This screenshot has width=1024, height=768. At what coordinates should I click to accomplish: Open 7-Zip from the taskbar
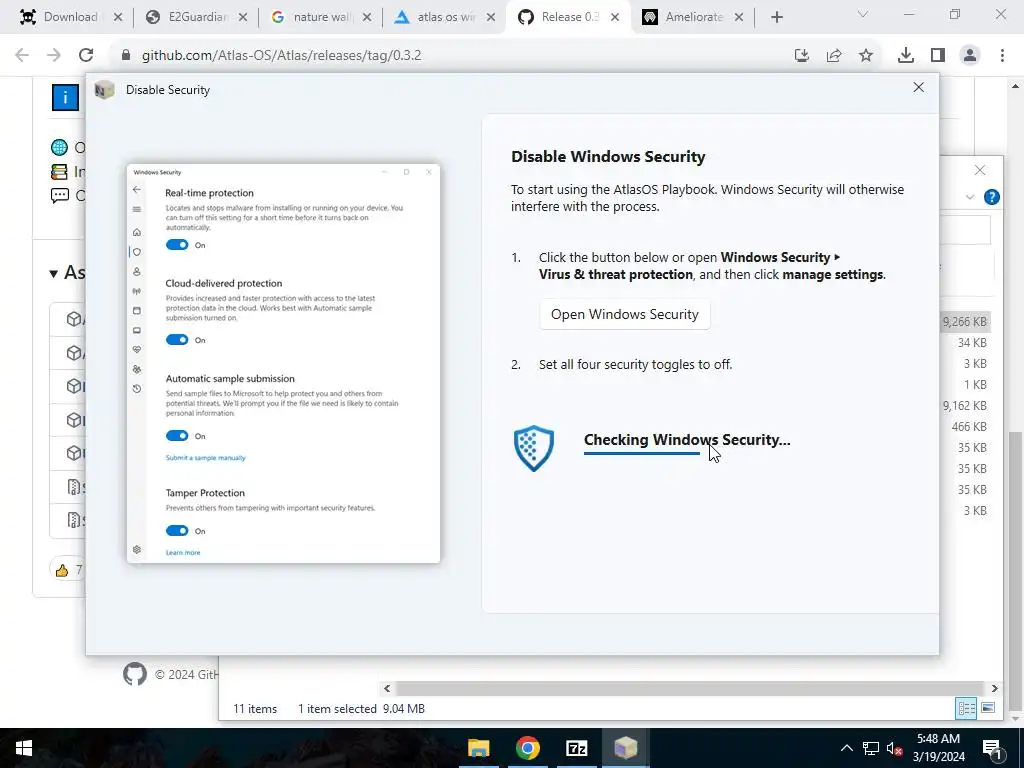[x=576, y=748]
